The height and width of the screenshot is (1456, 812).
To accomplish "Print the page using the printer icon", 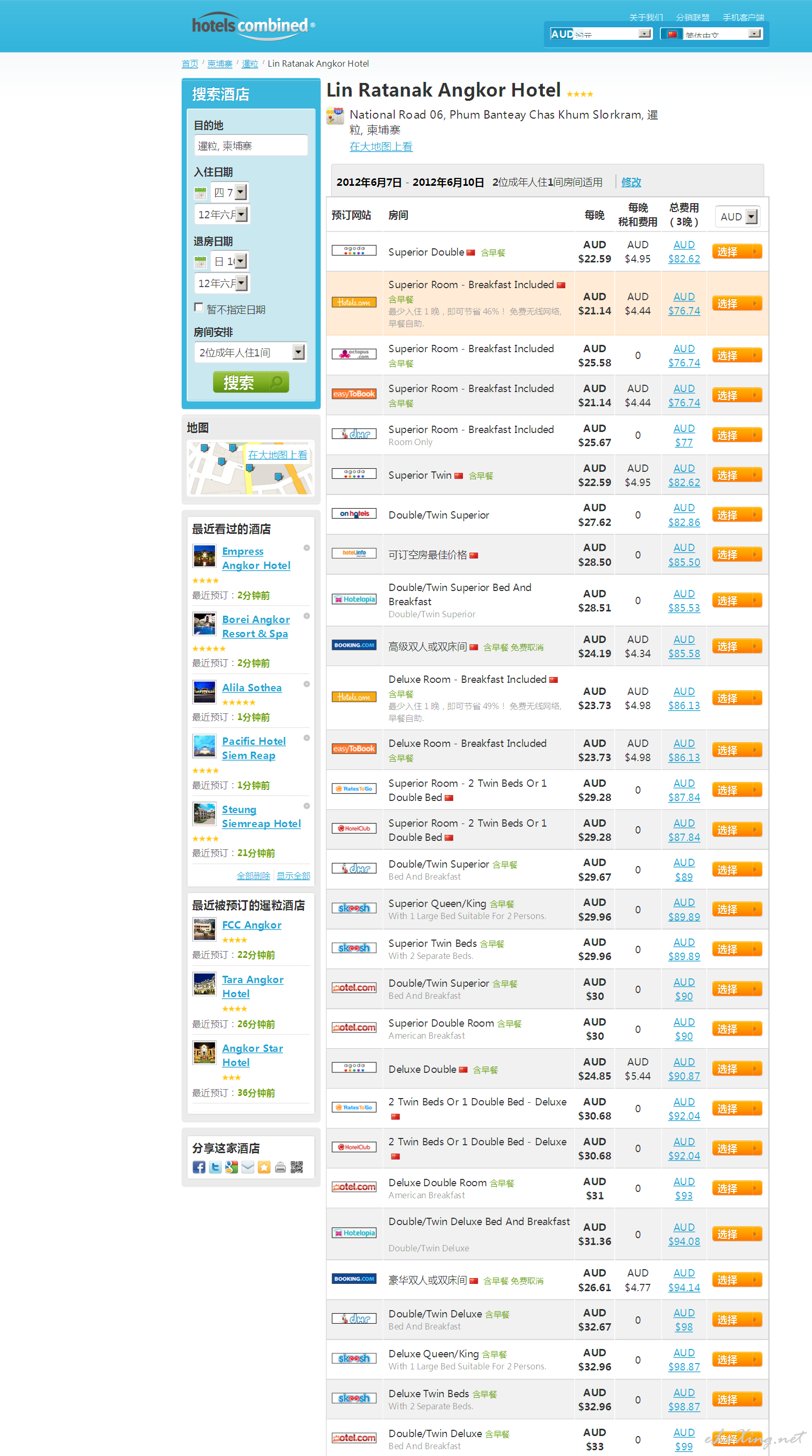I will (280, 1167).
